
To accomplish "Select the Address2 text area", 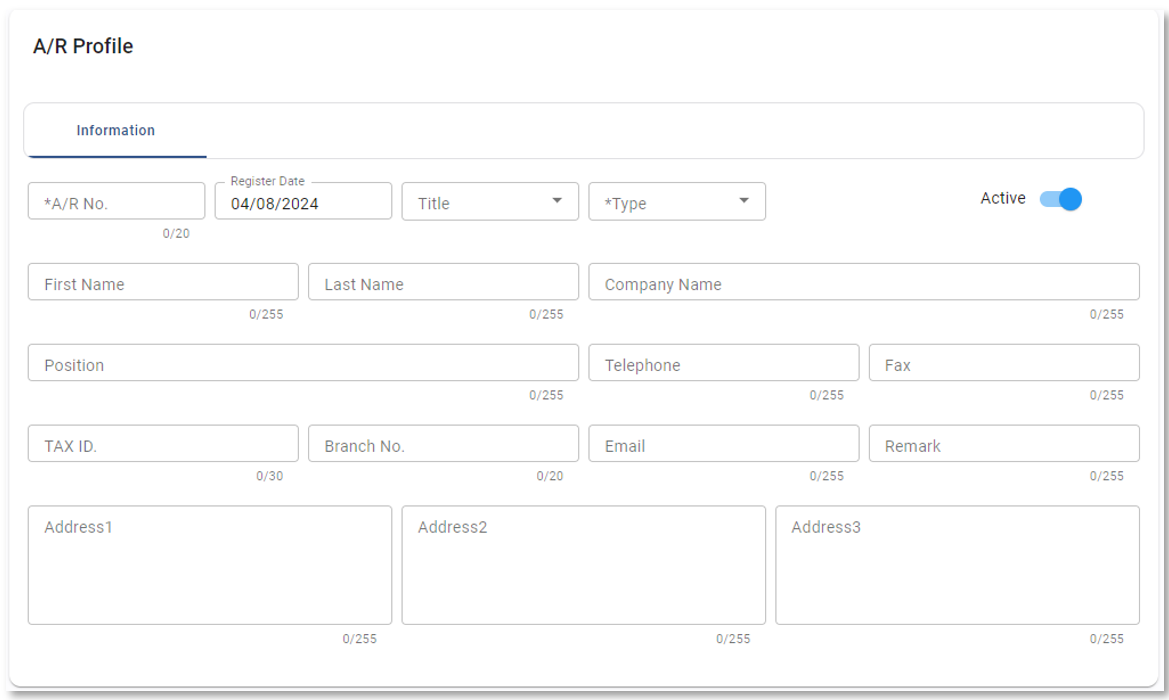I will [x=583, y=566].
